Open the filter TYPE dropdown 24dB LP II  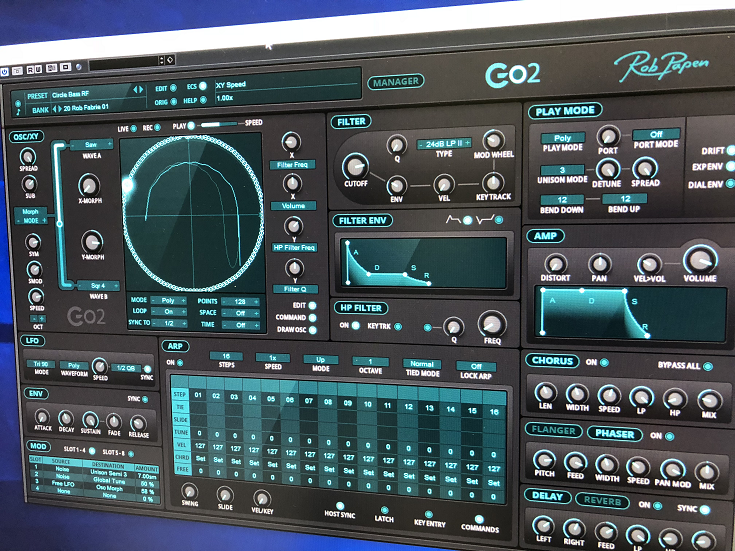tap(444, 143)
